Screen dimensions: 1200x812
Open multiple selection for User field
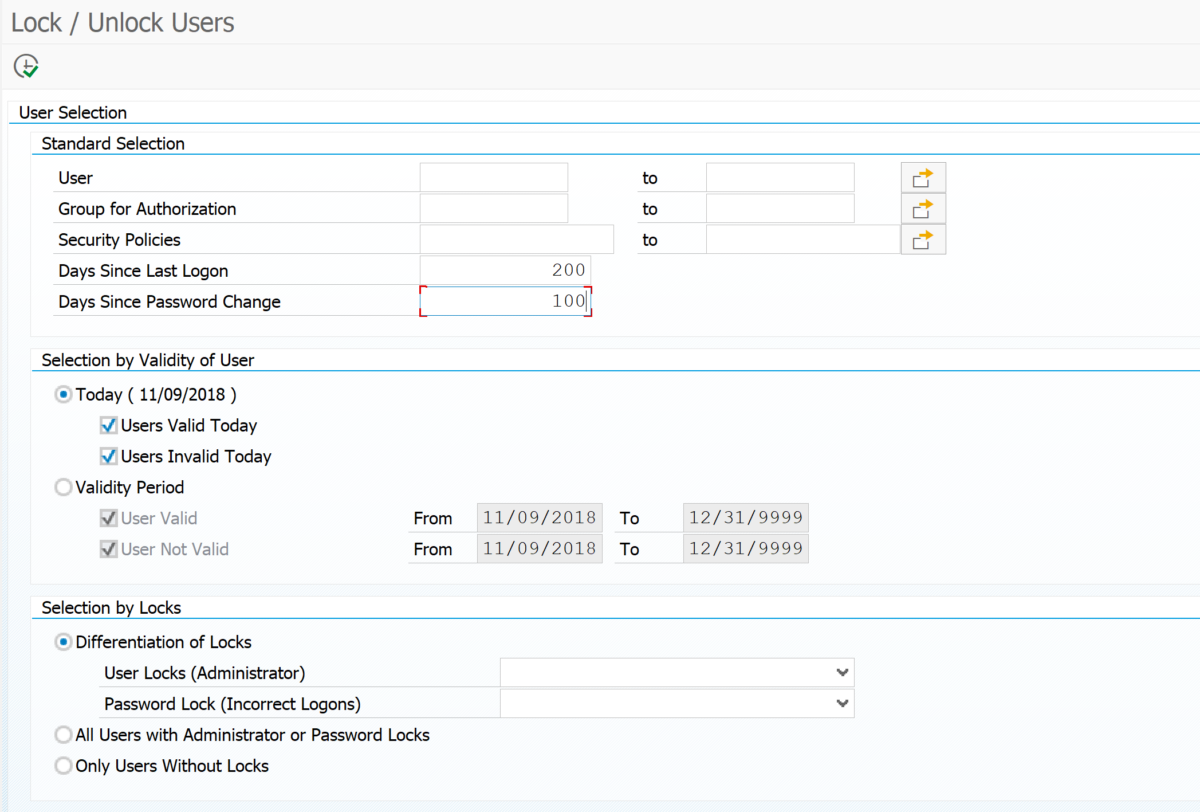[922, 178]
